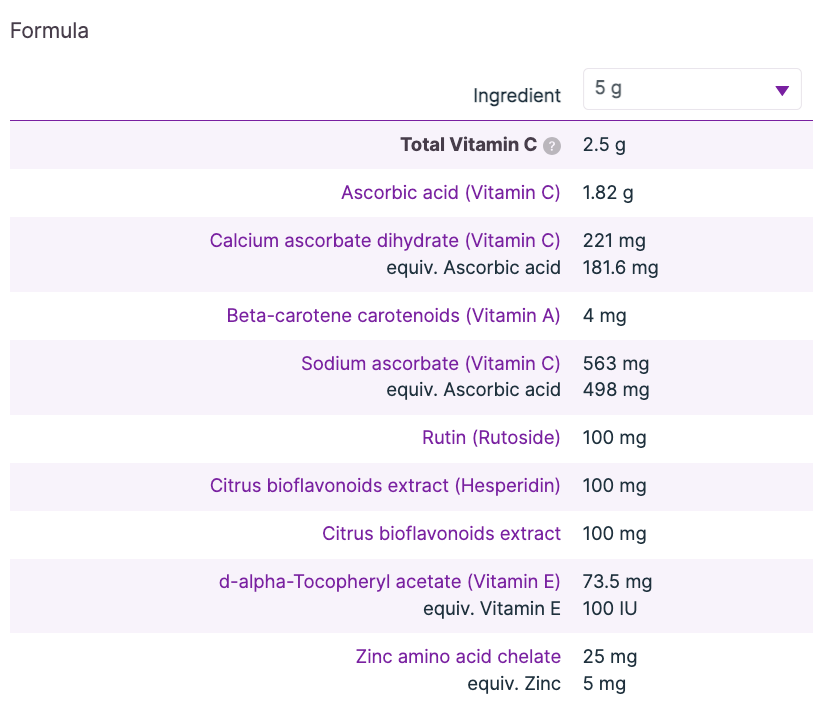Screen dimensions: 828x724
Task: Open the Zinc amino acid chelate link
Action: [458, 657]
